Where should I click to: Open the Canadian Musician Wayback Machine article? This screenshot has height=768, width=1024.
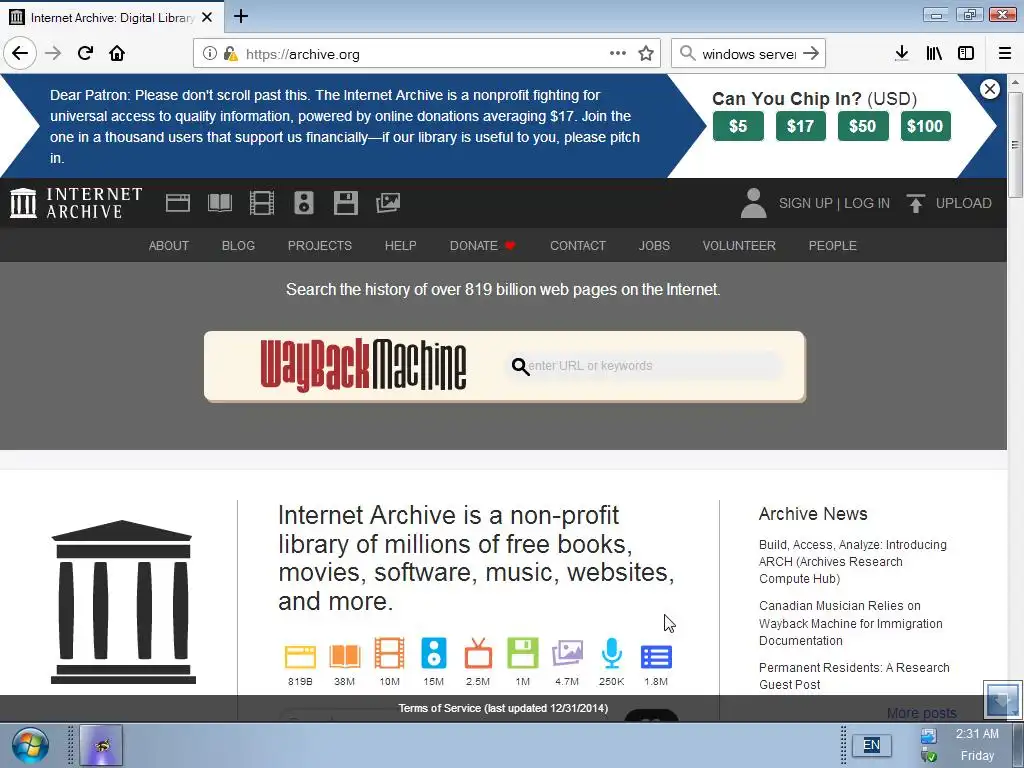(850, 623)
